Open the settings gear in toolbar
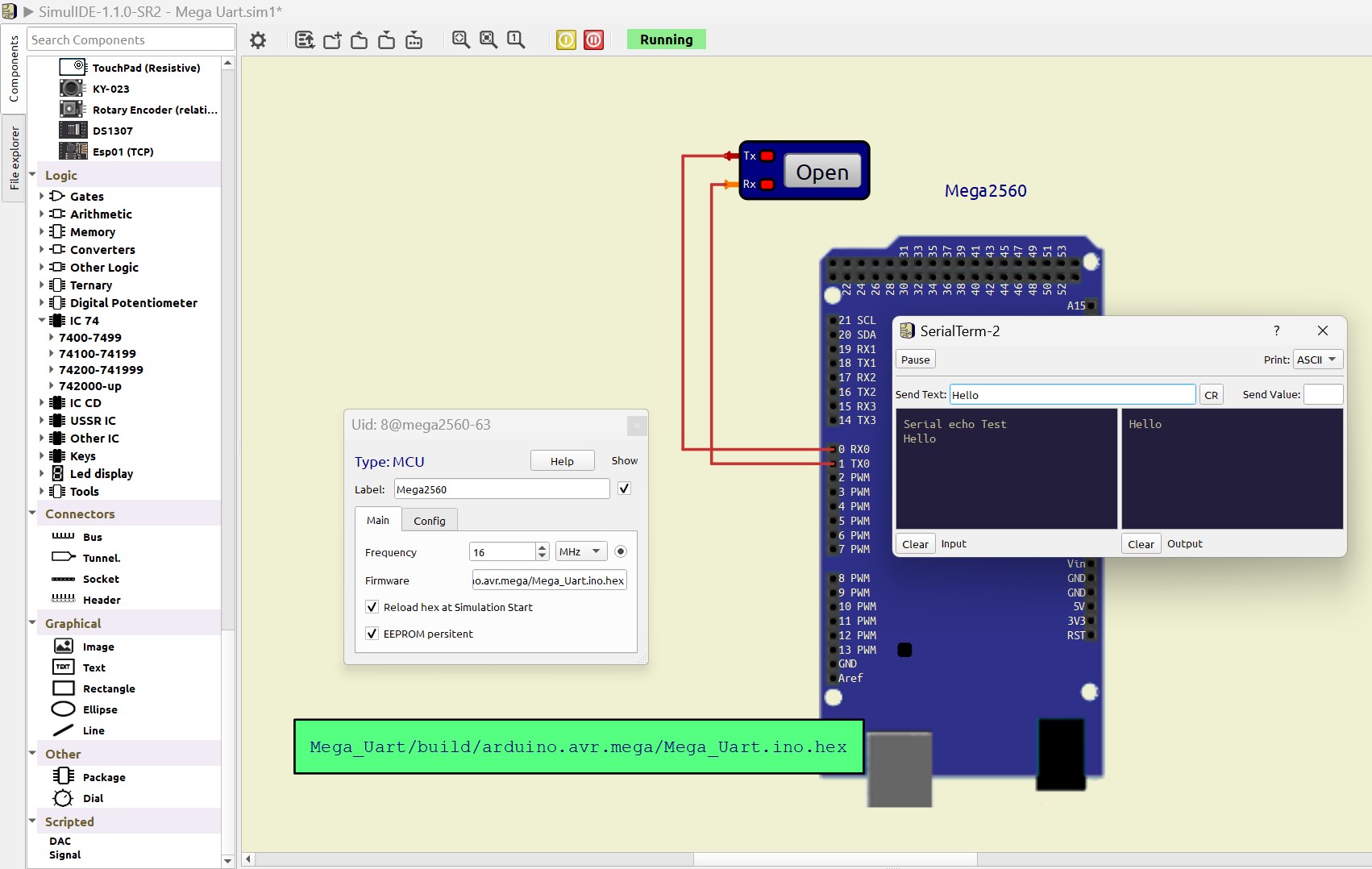The height and width of the screenshot is (869, 1372). coord(258,40)
